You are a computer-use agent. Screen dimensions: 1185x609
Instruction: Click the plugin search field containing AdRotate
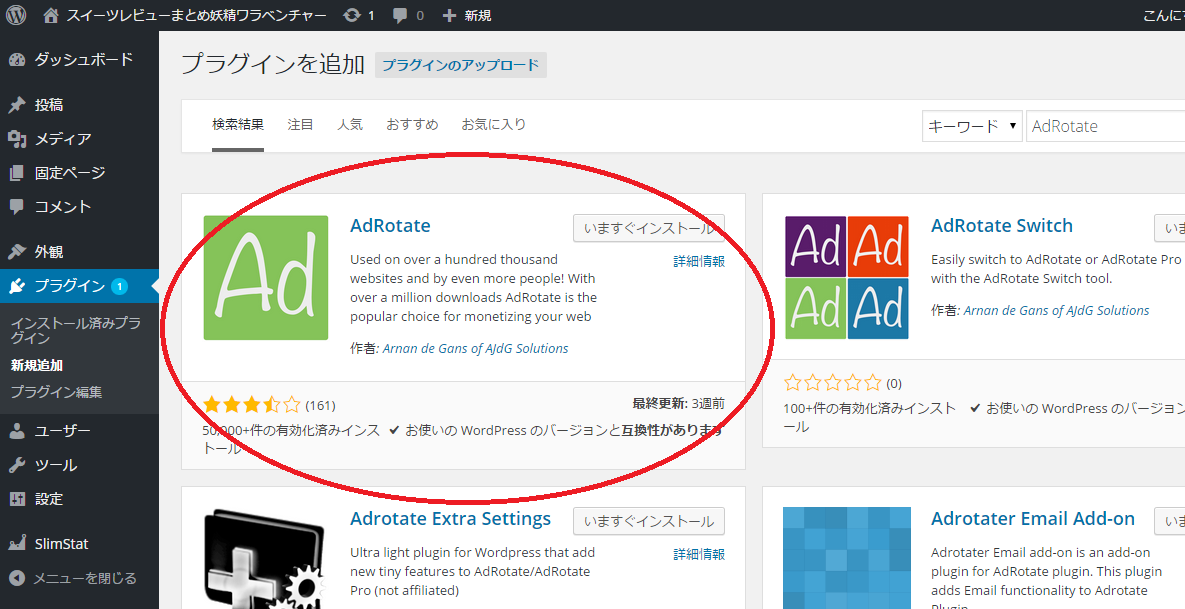pos(1106,126)
